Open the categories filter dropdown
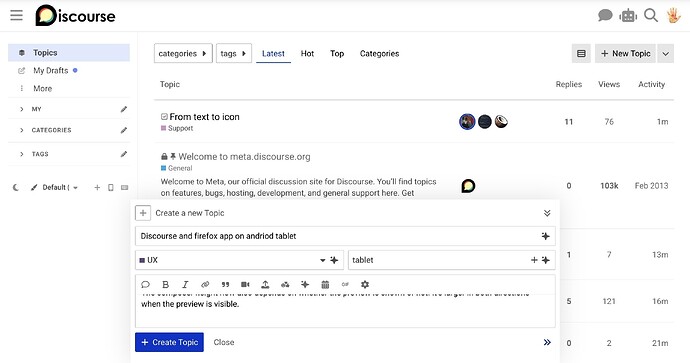The height and width of the screenshot is (363, 690). [x=183, y=53]
